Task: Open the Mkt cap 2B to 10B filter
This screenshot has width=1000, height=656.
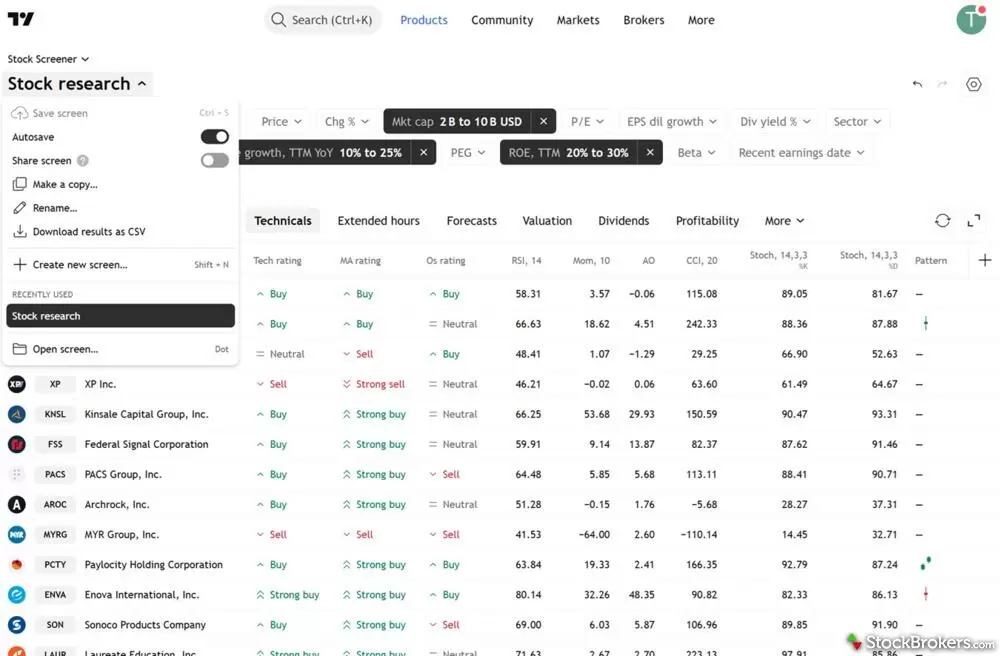Action: [x=457, y=121]
